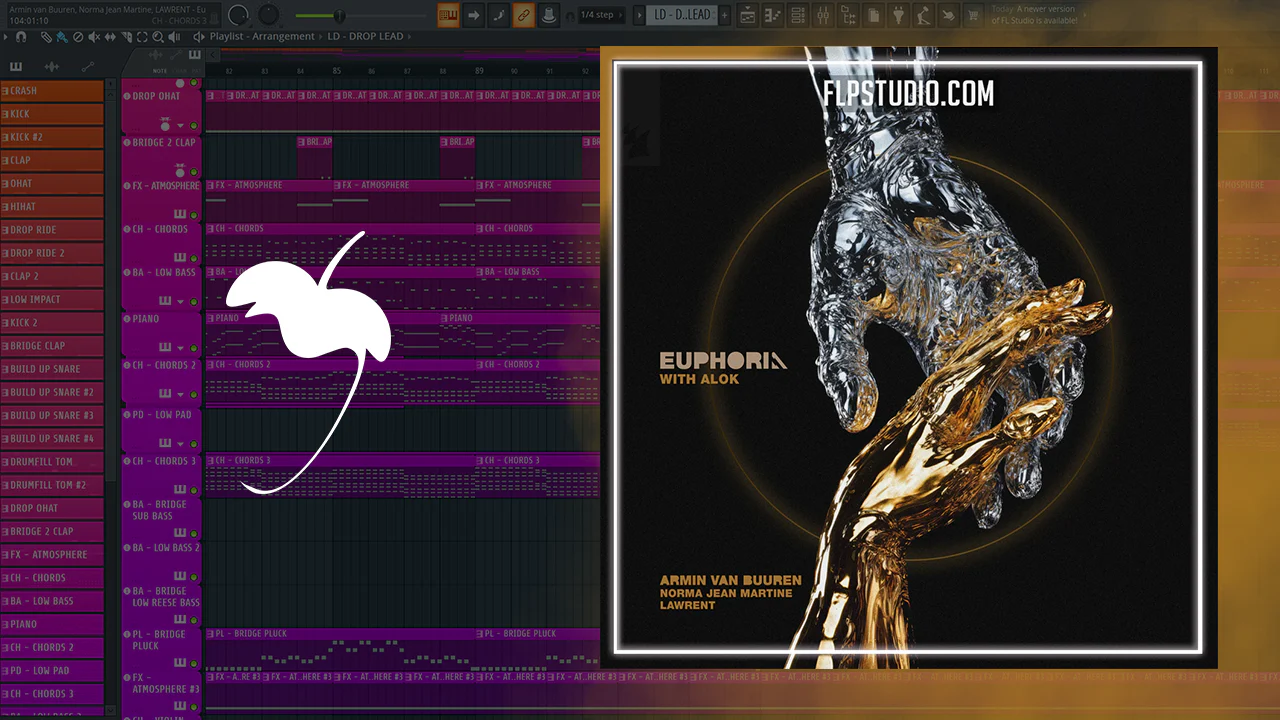Click the LD - DROP LEAD breadcrumb
Viewport: 1280px width, 720px height.
[x=365, y=37]
